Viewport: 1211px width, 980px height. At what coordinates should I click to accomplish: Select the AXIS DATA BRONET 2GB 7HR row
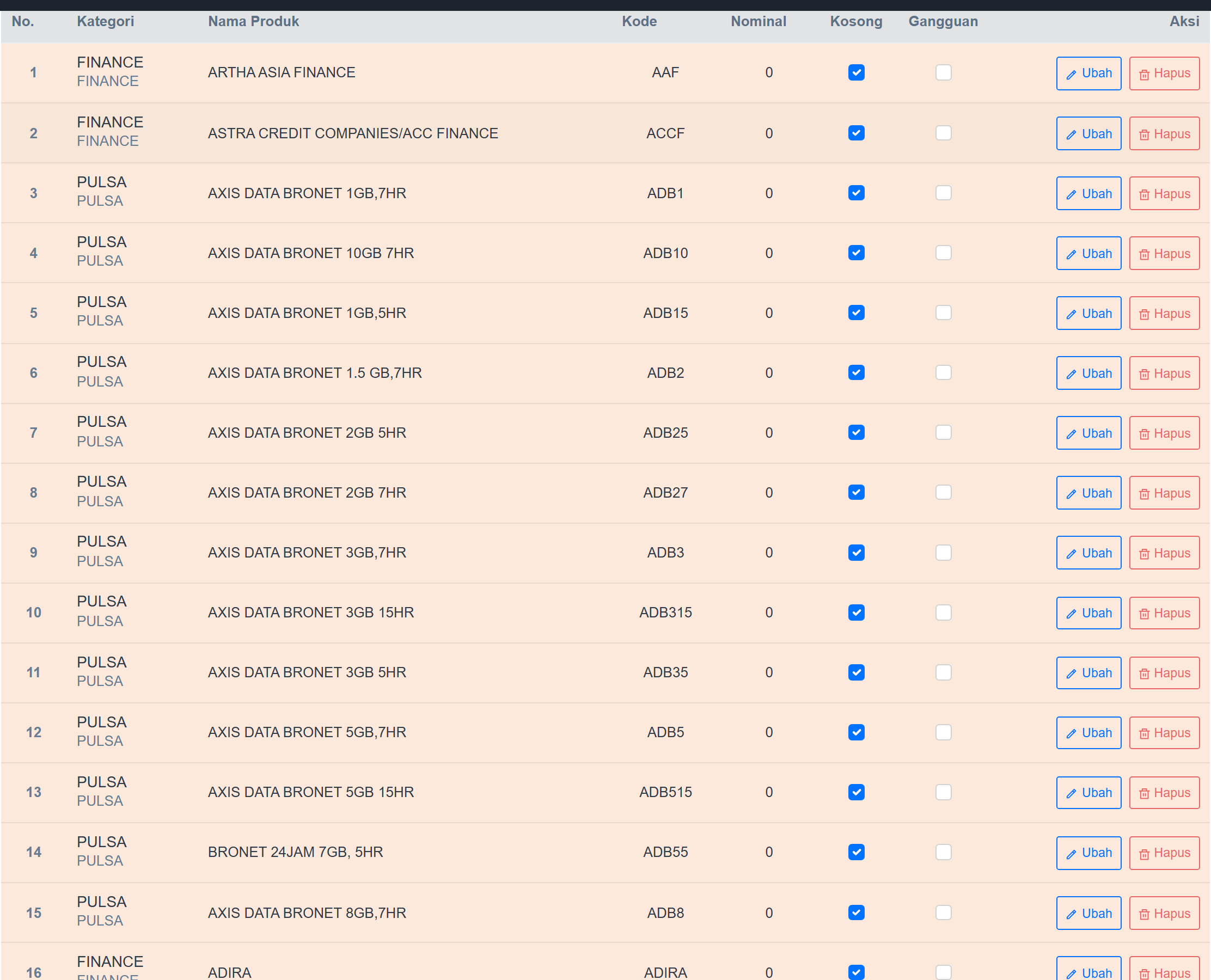605,493
